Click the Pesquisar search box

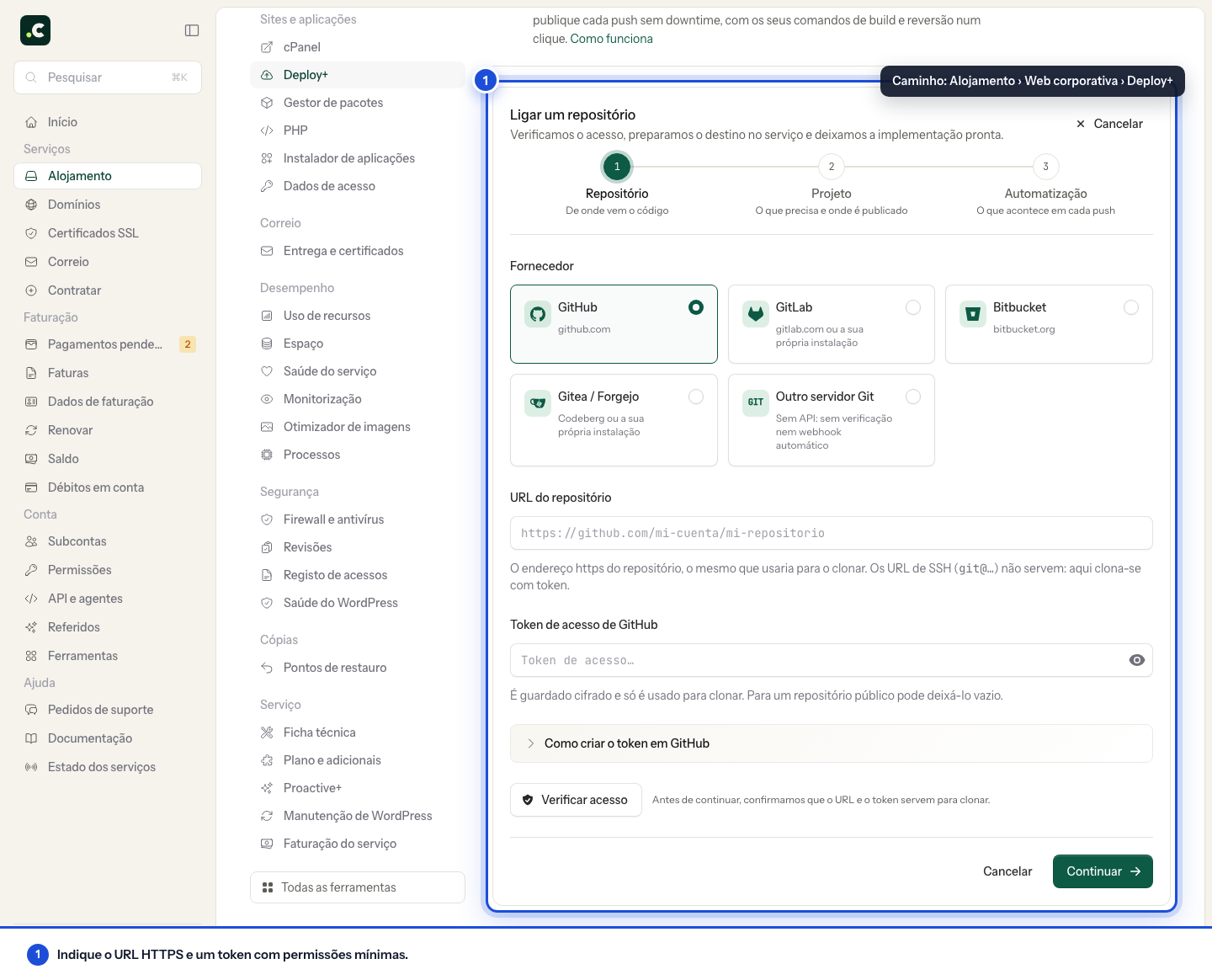108,77
